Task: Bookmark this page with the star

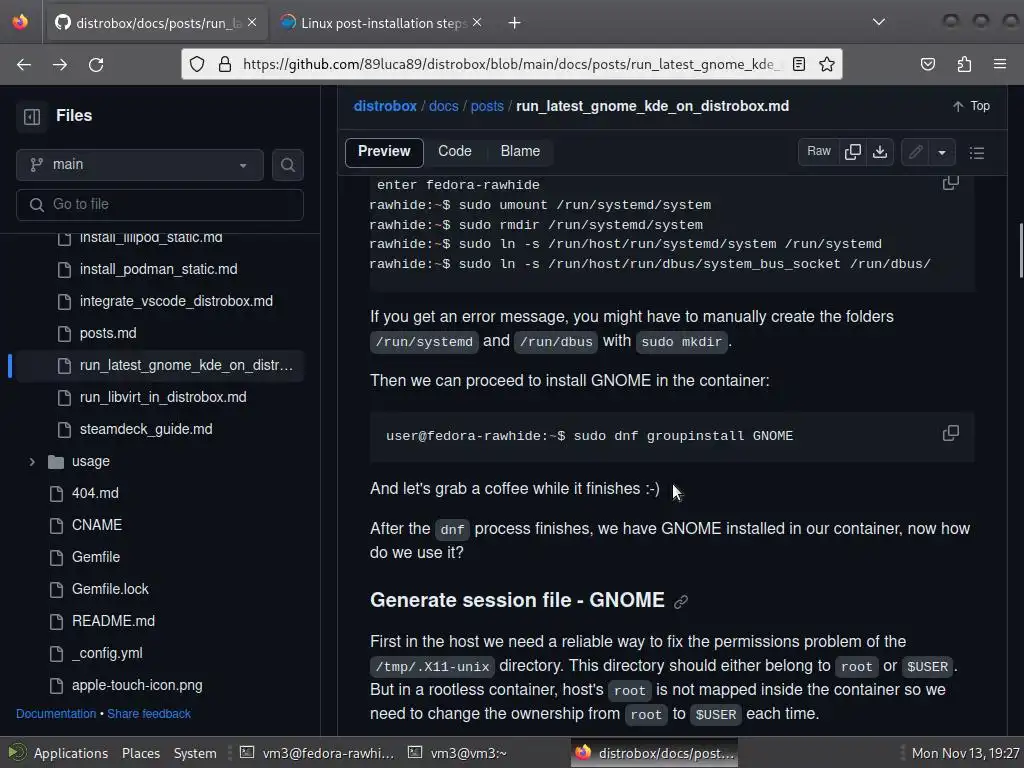Action: tap(827, 64)
